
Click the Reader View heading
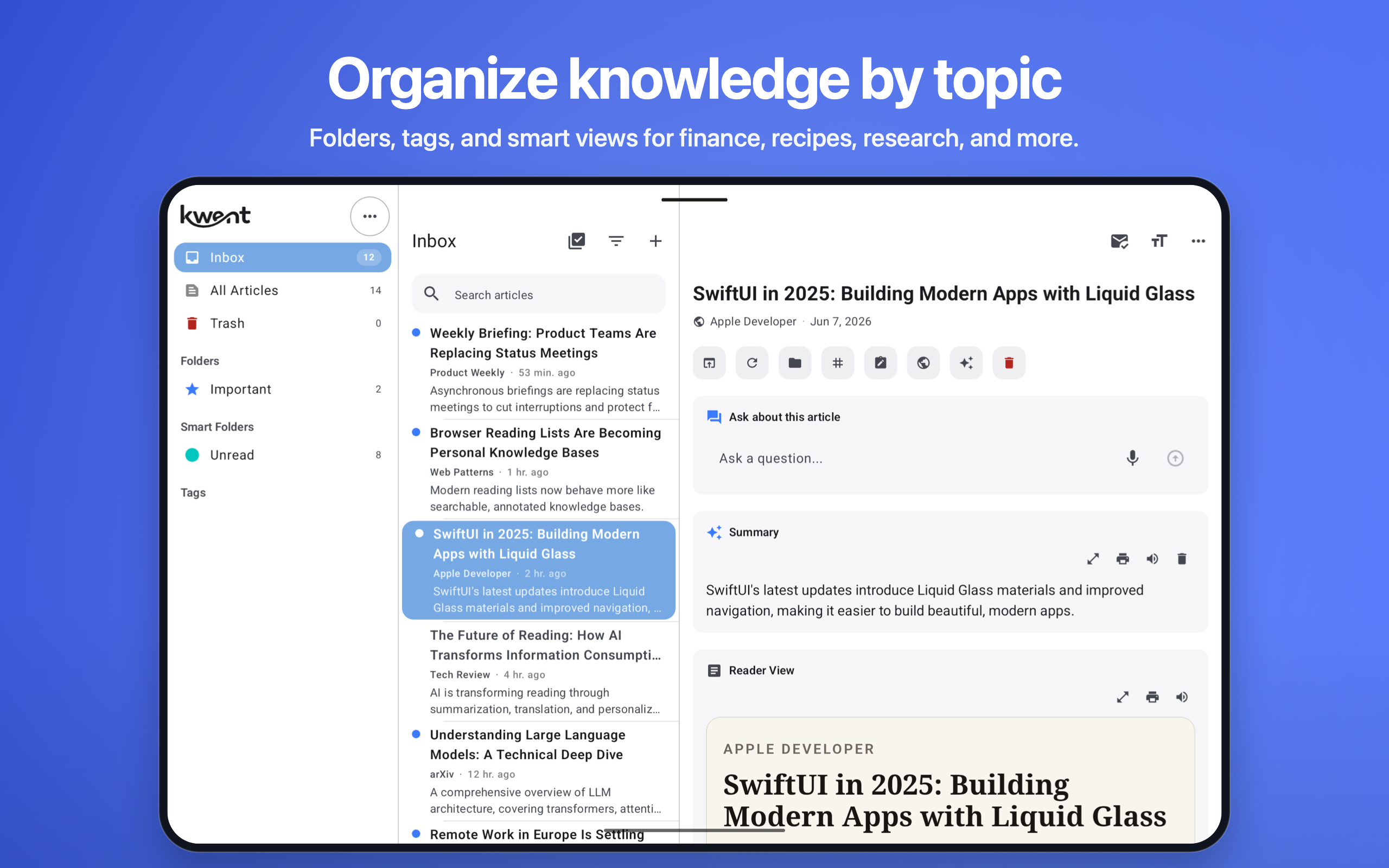click(x=761, y=671)
